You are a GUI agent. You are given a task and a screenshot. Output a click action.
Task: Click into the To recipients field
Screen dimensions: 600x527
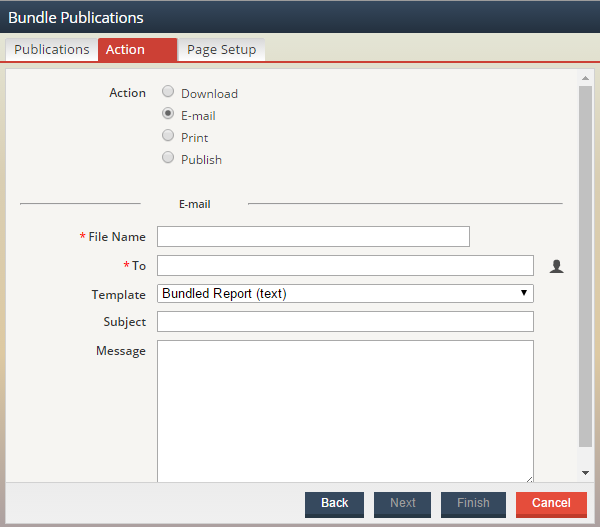click(x=345, y=266)
